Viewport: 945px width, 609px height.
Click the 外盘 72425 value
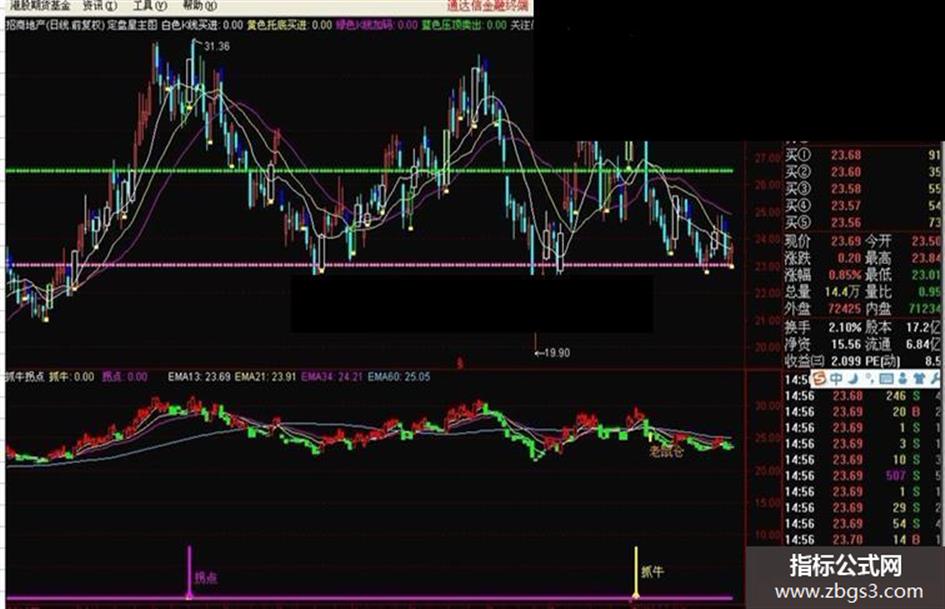pos(844,309)
